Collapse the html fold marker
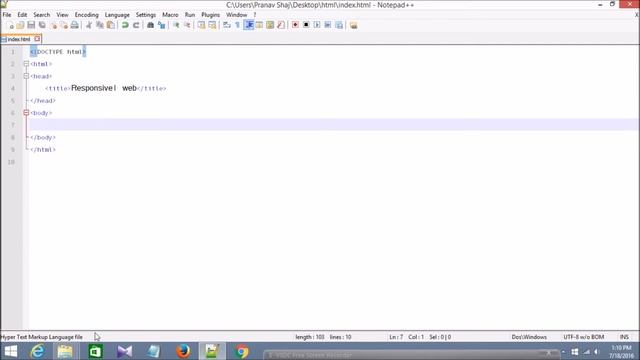This screenshot has width=640, height=360. [26, 64]
